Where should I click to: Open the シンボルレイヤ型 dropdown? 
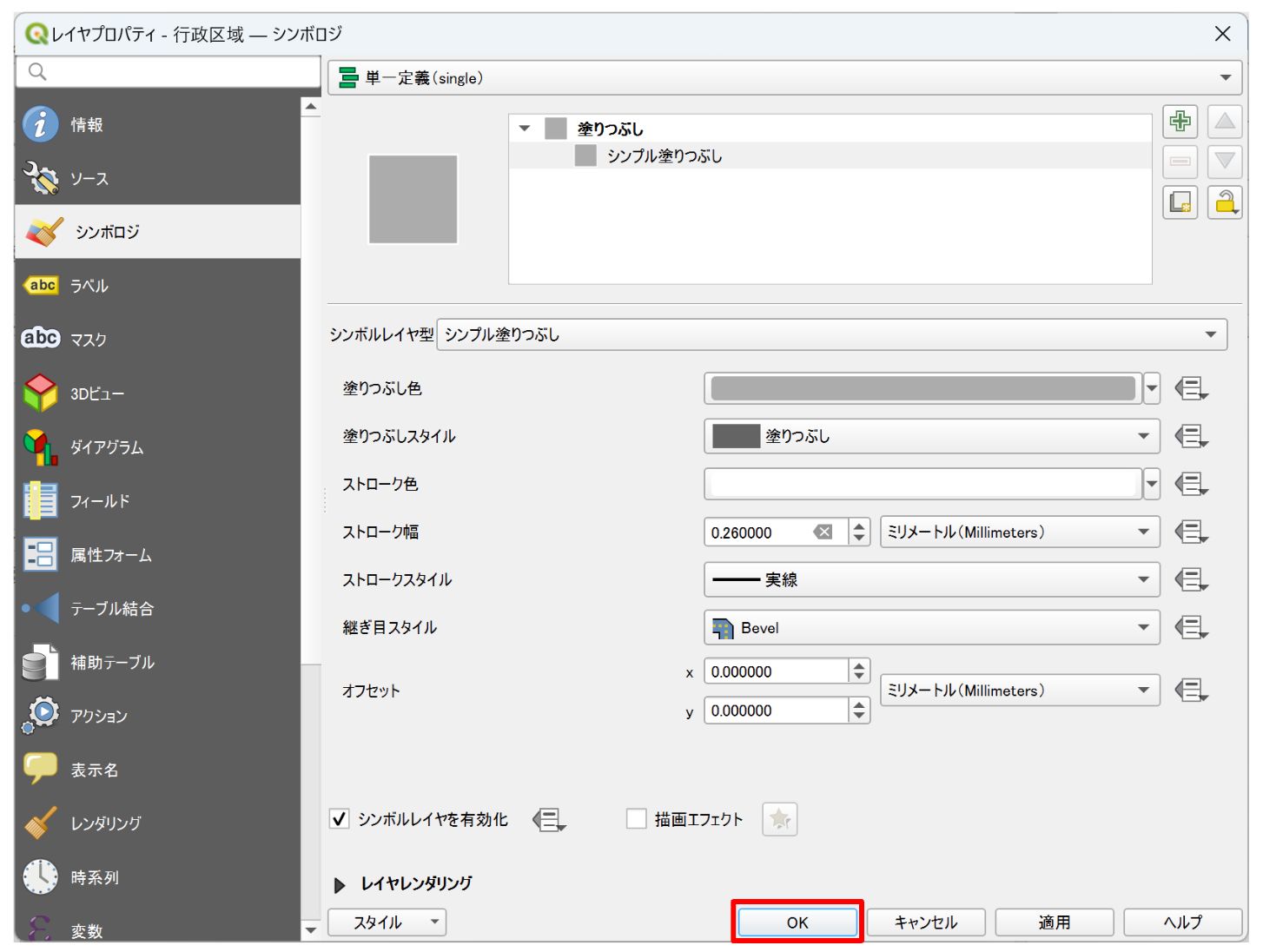tap(832, 334)
